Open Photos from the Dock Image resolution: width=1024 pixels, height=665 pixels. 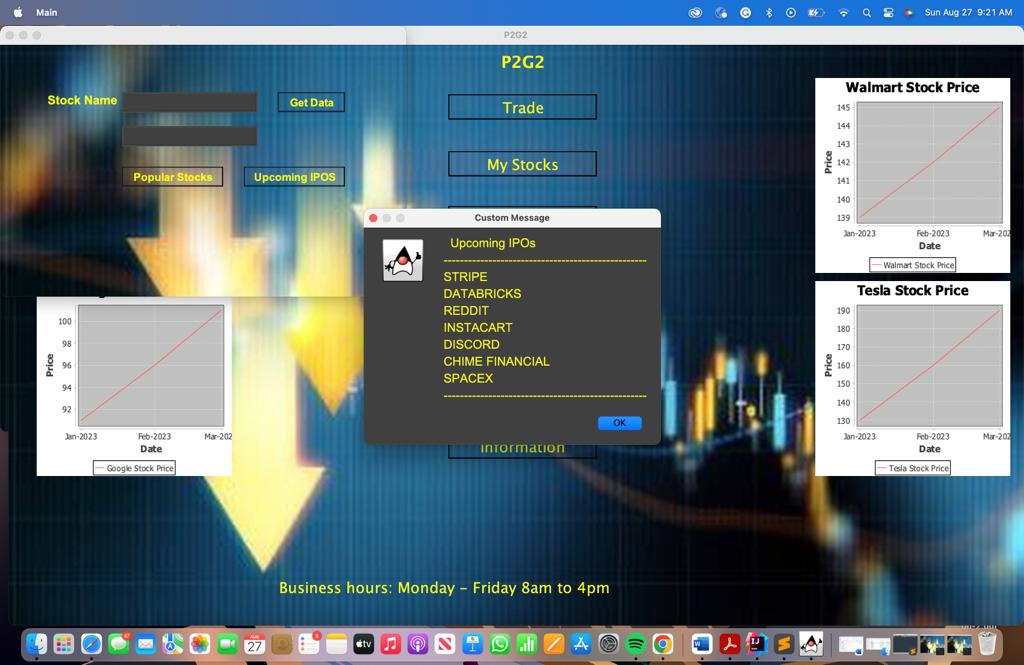pyautogui.click(x=200, y=645)
